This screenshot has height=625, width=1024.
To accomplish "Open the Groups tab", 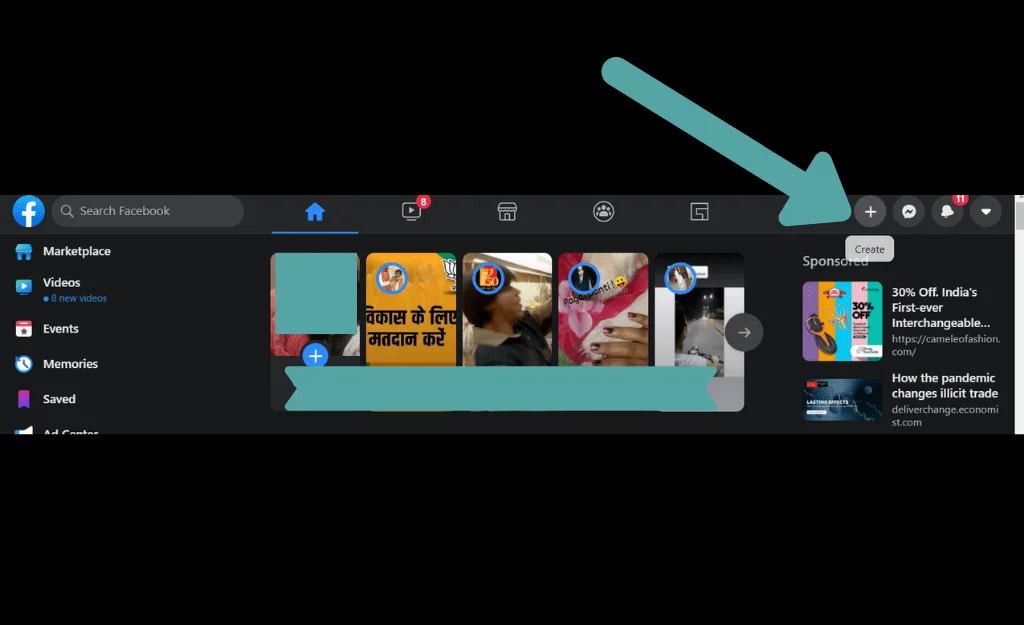I will (603, 212).
